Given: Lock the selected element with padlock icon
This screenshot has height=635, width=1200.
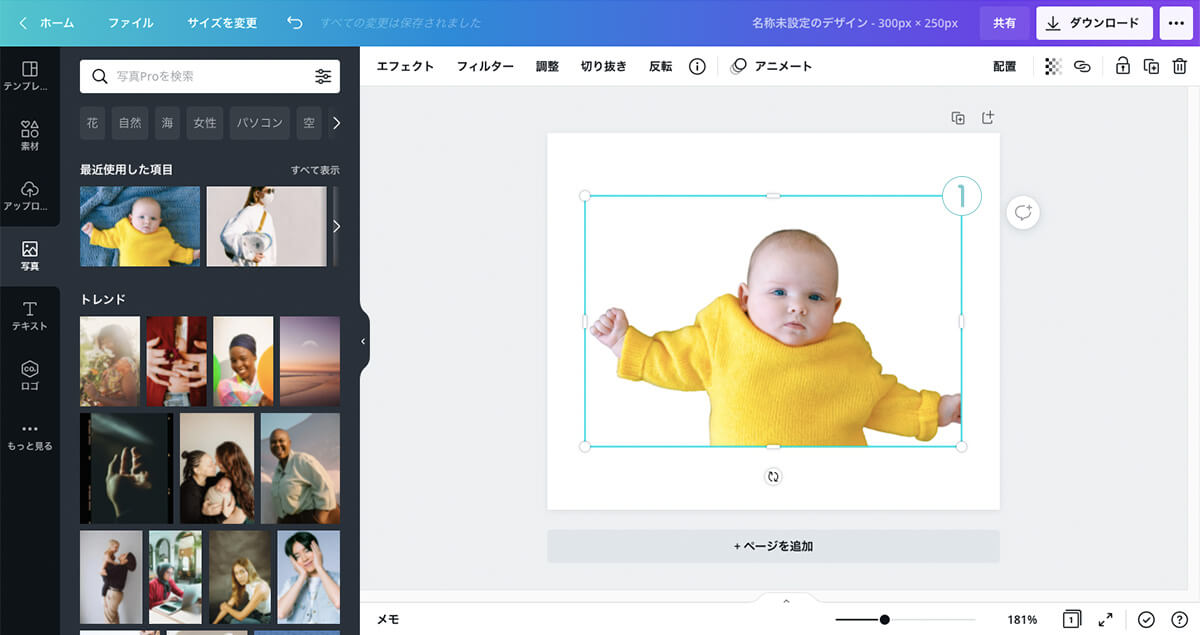Looking at the screenshot, I should [1122, 67].
